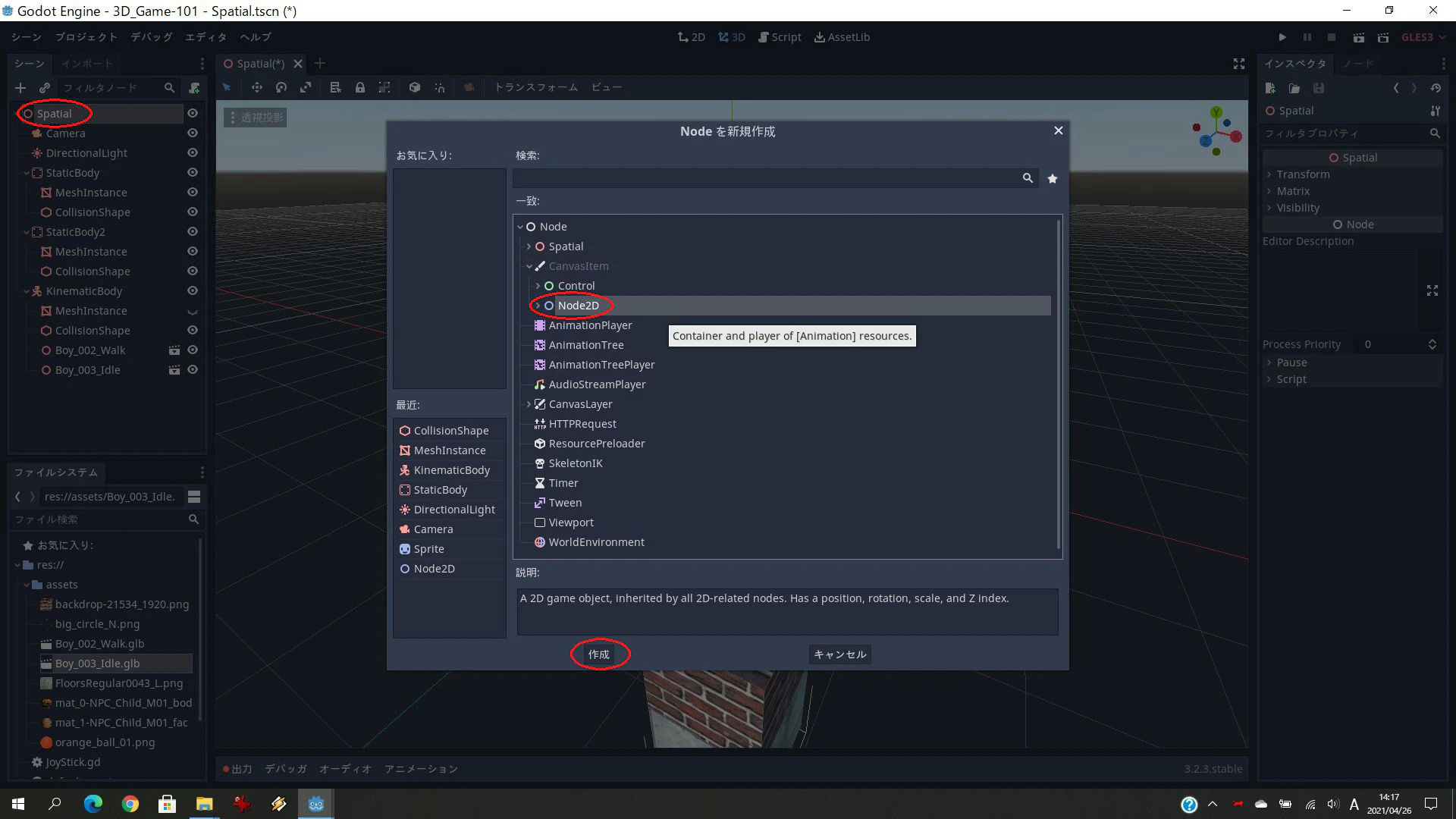Click the キャンセル button
This screenshot has height=819, width=1456.
coord(839,654)
